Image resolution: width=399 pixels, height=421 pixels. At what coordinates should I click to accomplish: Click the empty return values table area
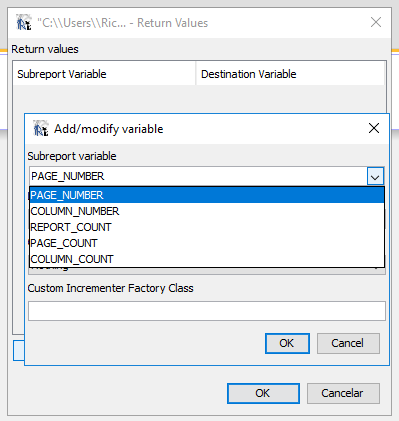pyautogui.click(x=199, y=99)
